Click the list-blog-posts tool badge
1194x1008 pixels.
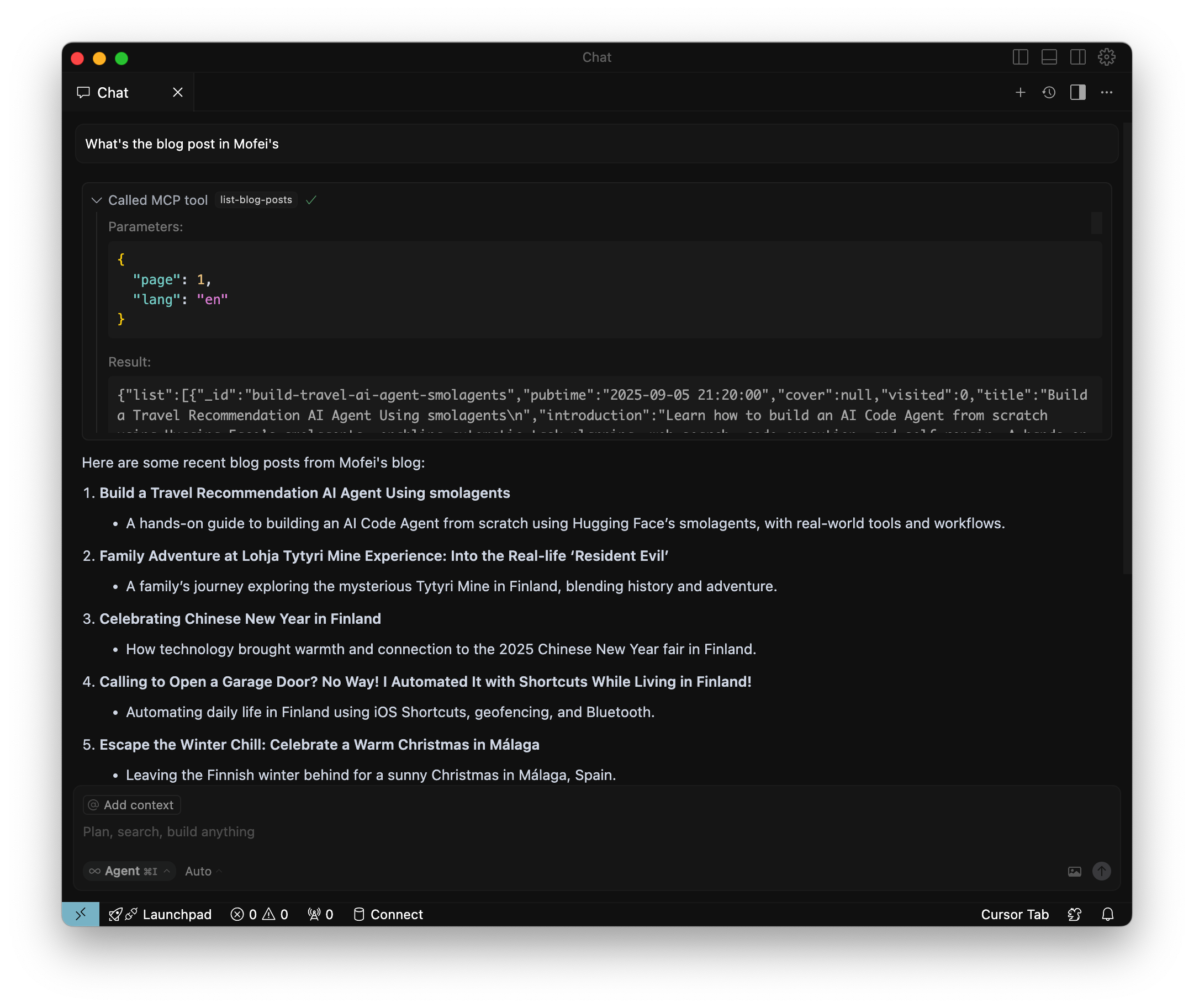coord(256,200)
